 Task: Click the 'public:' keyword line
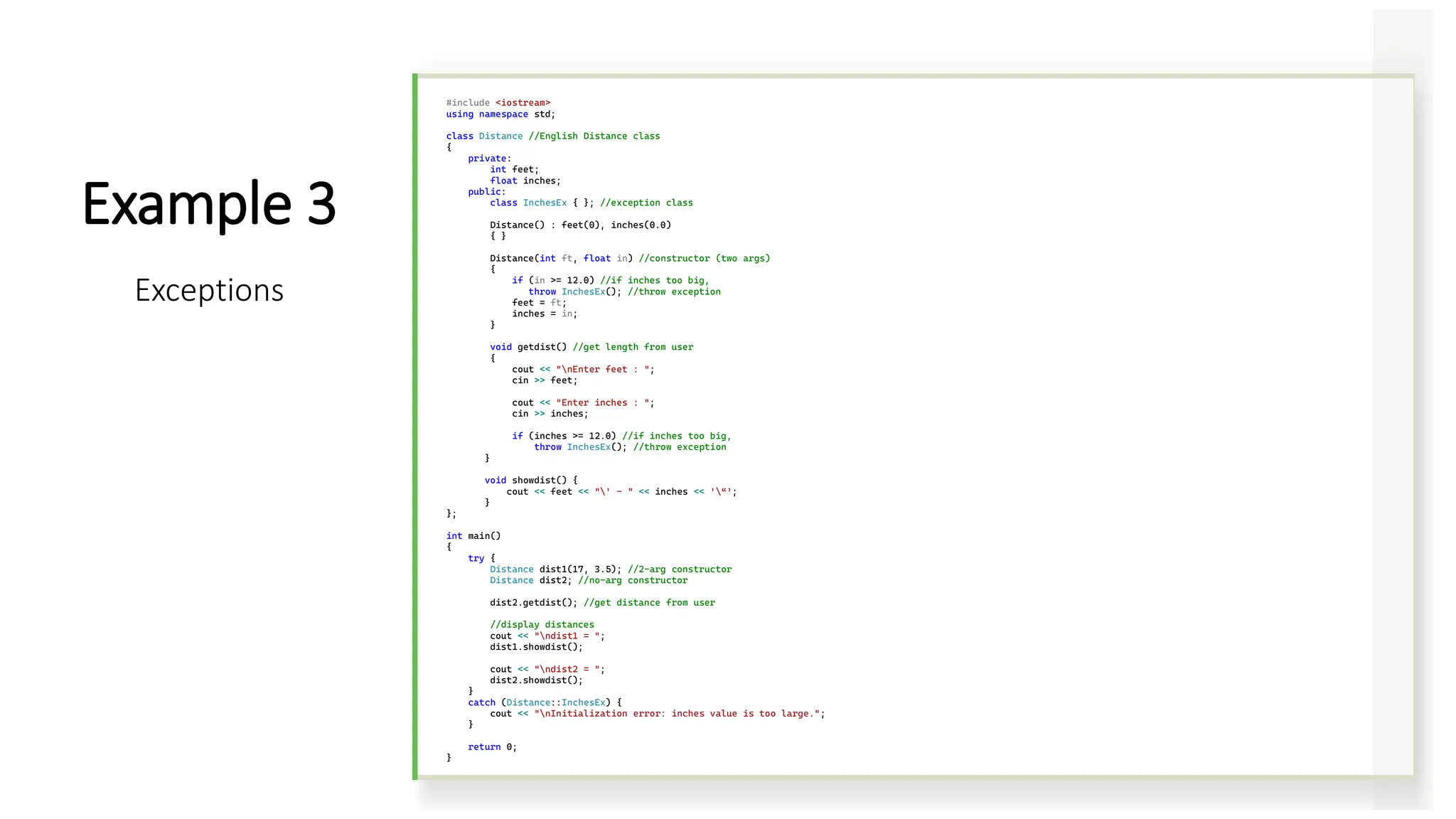pyautogui.click(x=486, y=191)
